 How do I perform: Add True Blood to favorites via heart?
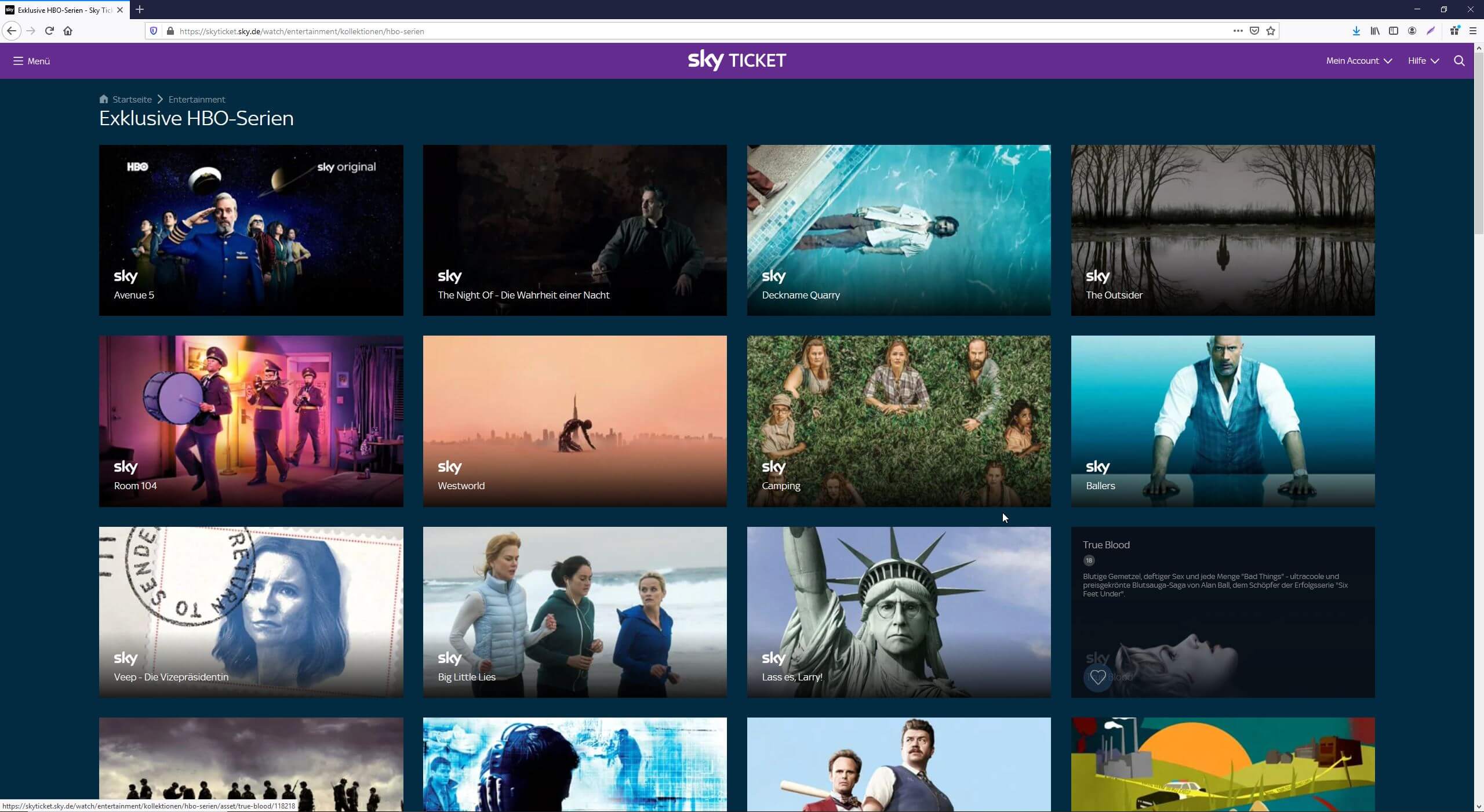(x=1097, y=676)
